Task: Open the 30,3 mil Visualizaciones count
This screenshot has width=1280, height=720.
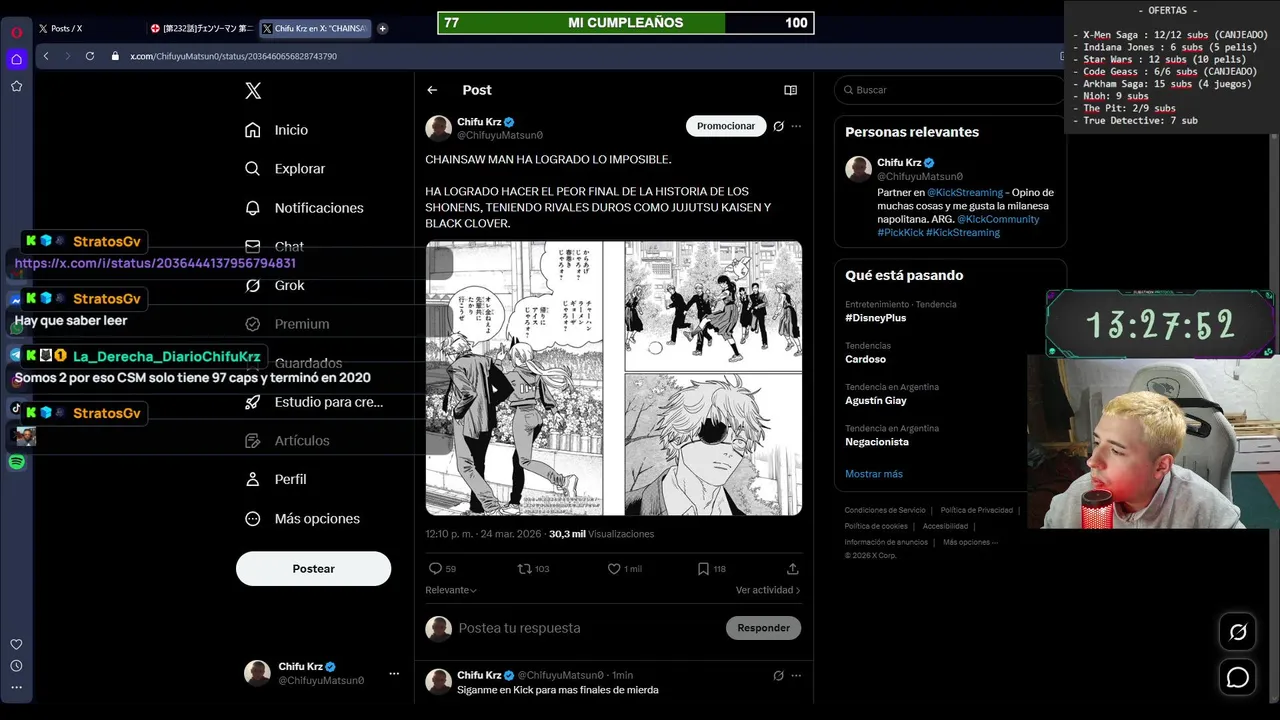Action: coord(601,534)
